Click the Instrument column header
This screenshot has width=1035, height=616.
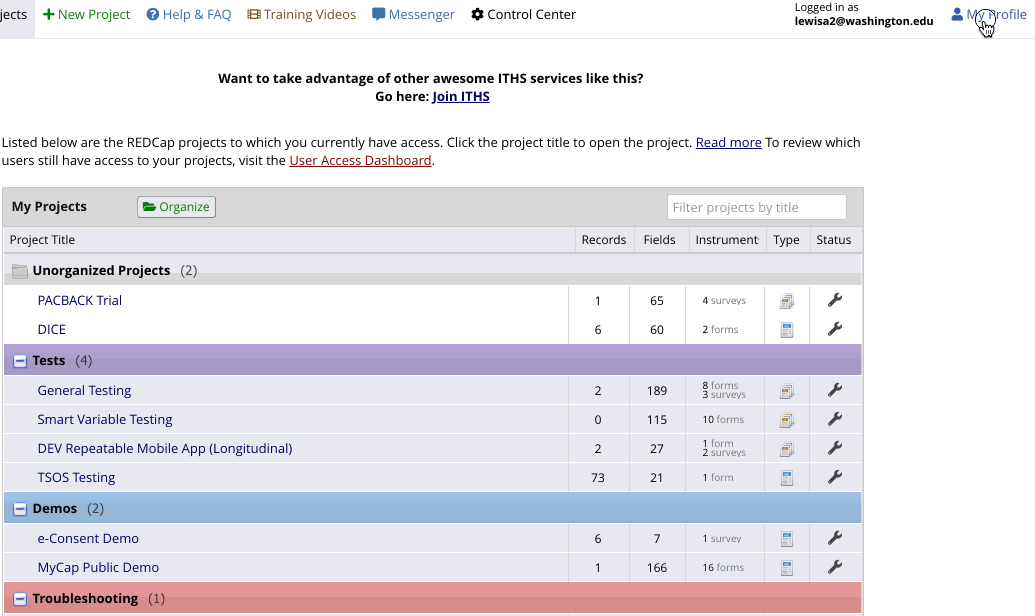727,240
